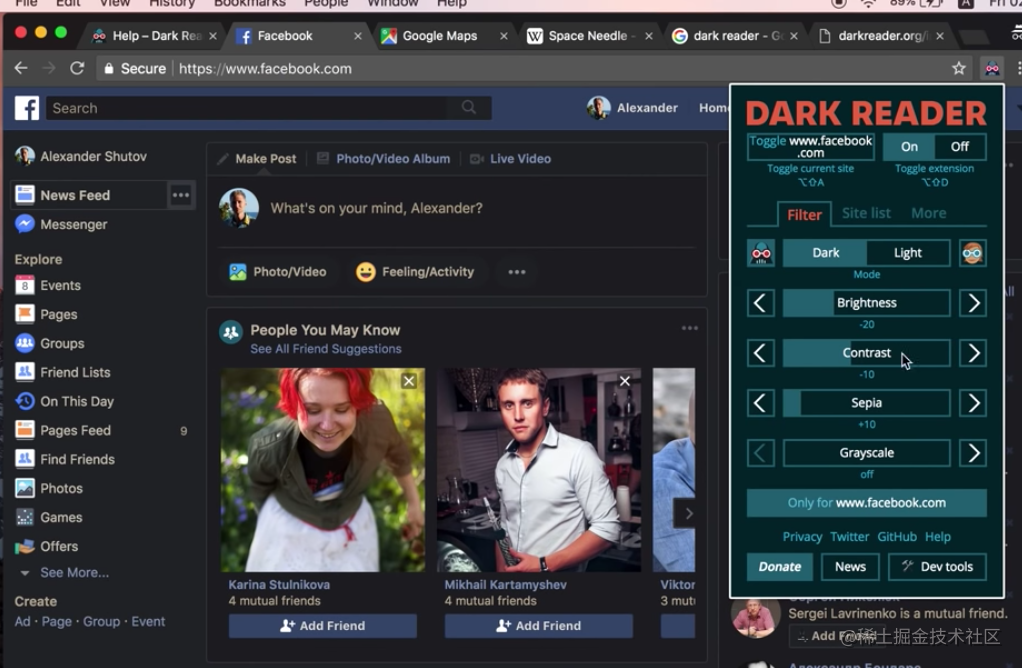The image size is (1022, 668).
Task: Click the Brightness slider bar
Action: coord(866,303)
